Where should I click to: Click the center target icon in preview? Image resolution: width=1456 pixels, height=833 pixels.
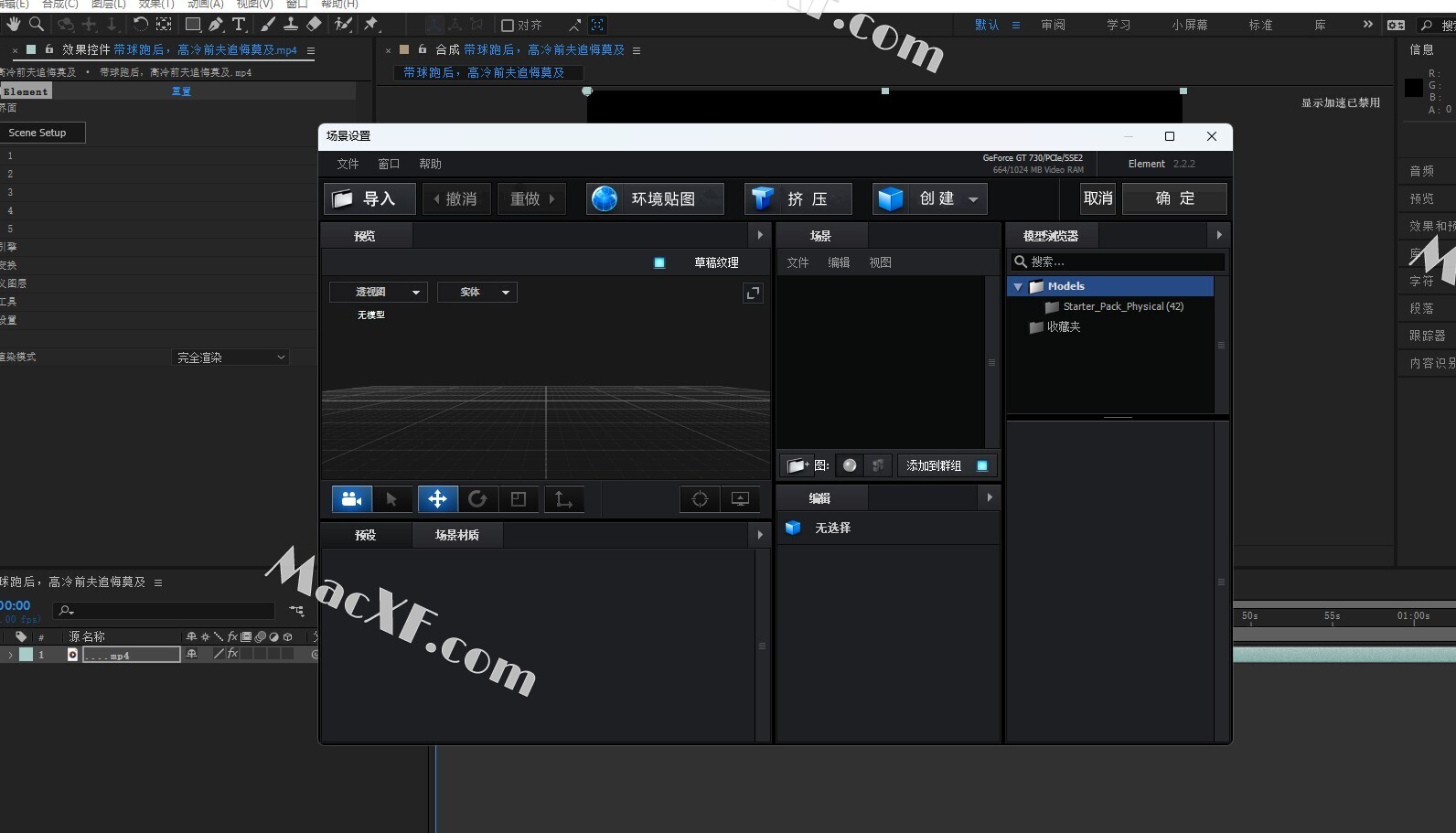(700, 499)
